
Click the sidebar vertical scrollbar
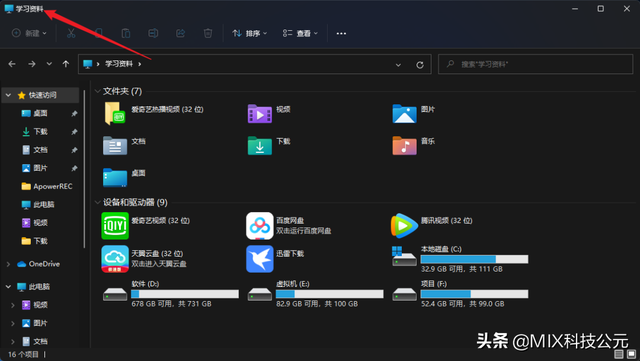point(84,169)
